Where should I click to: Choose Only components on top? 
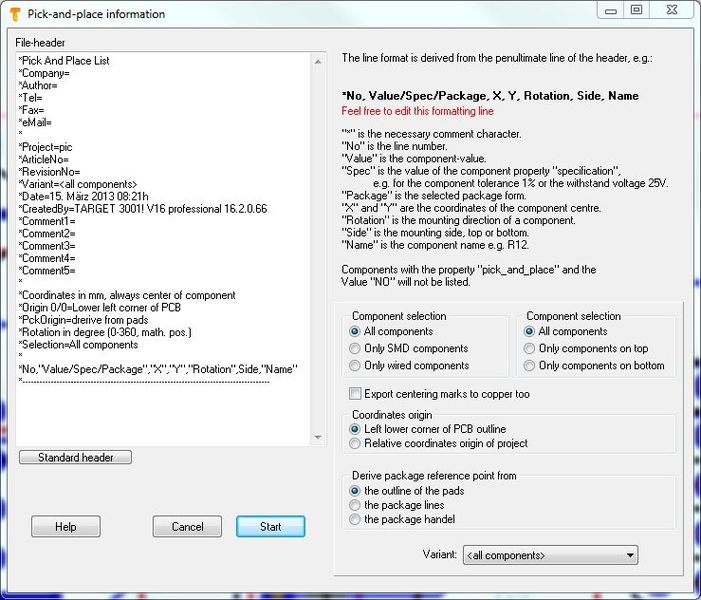point(531,349)
